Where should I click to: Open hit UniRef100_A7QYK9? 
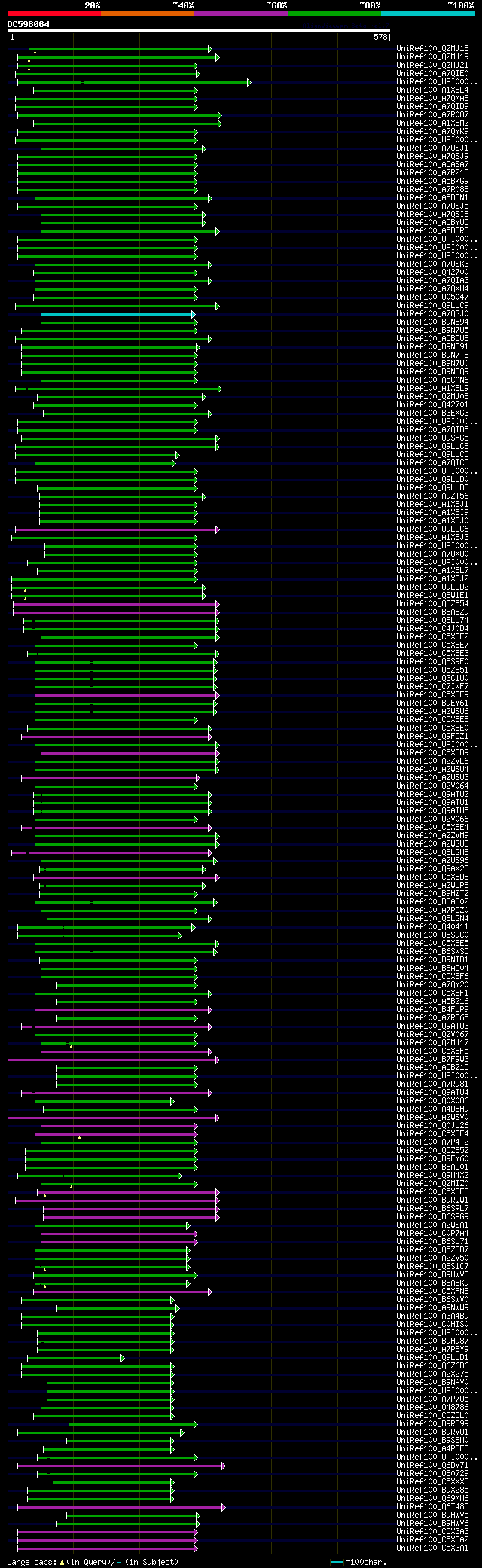coord(432,132)
